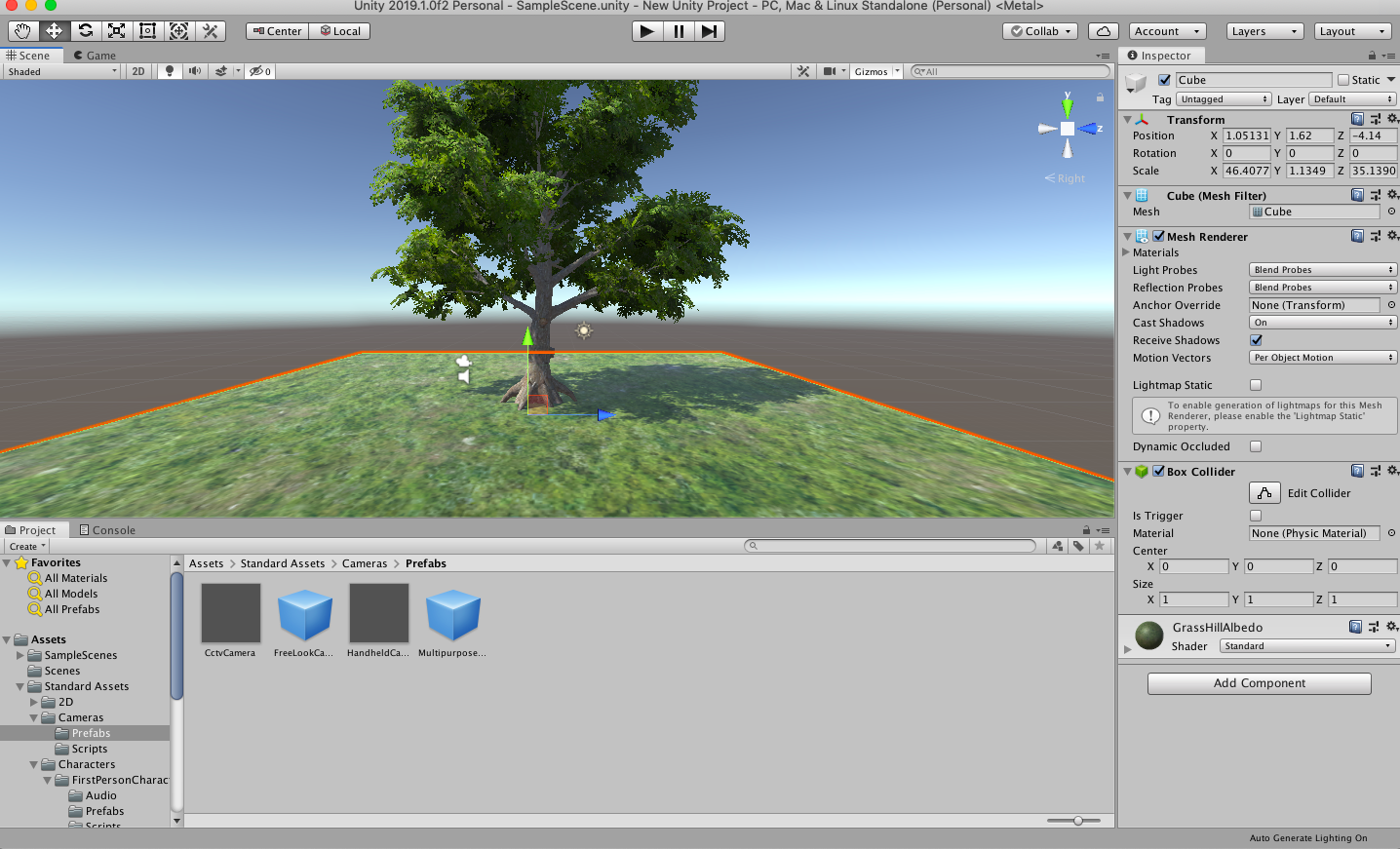Select the Scale tool
1400x849 pixels.
click(x=116, y=31)
